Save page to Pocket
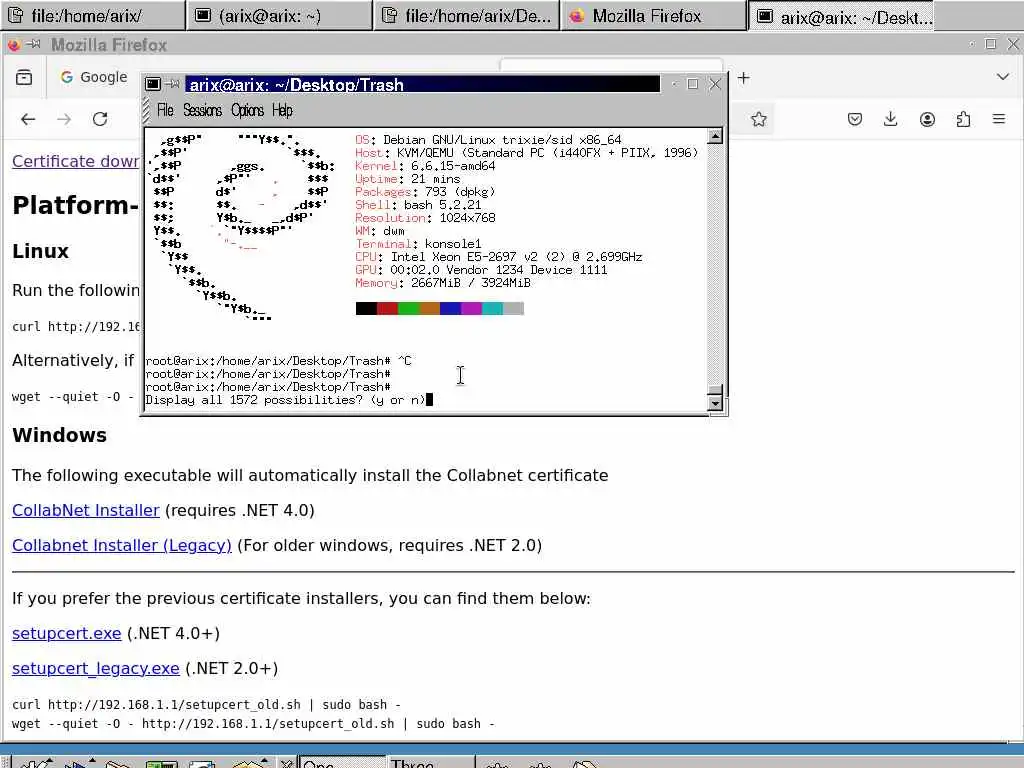Image resolution: width=1024 pixels, height=768 pixels. point(855,120)
